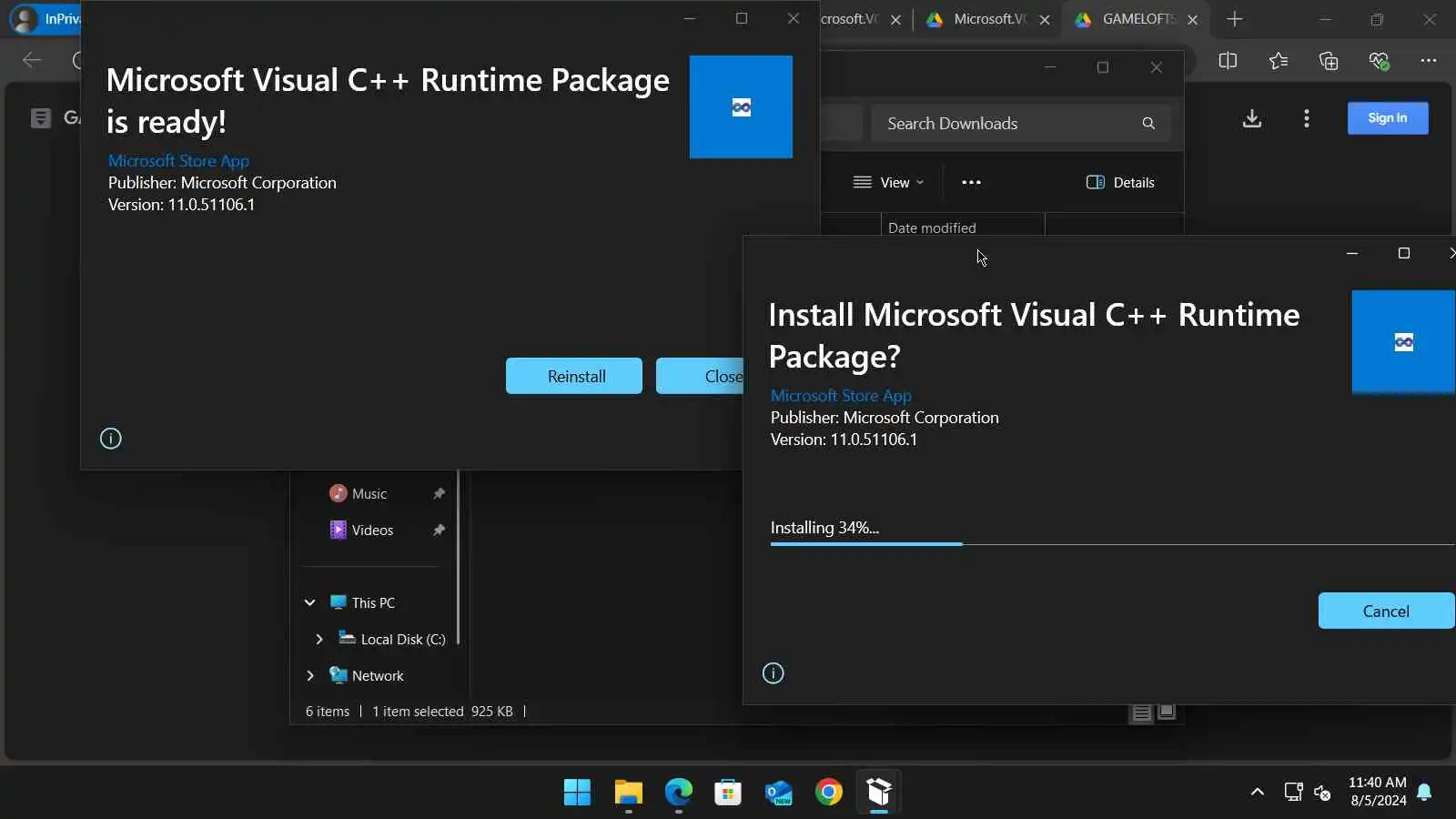The height and width of the screenshot is (819, 1456).
Task: Open info icon in the Installing 34% window
Action: [773, 673]
